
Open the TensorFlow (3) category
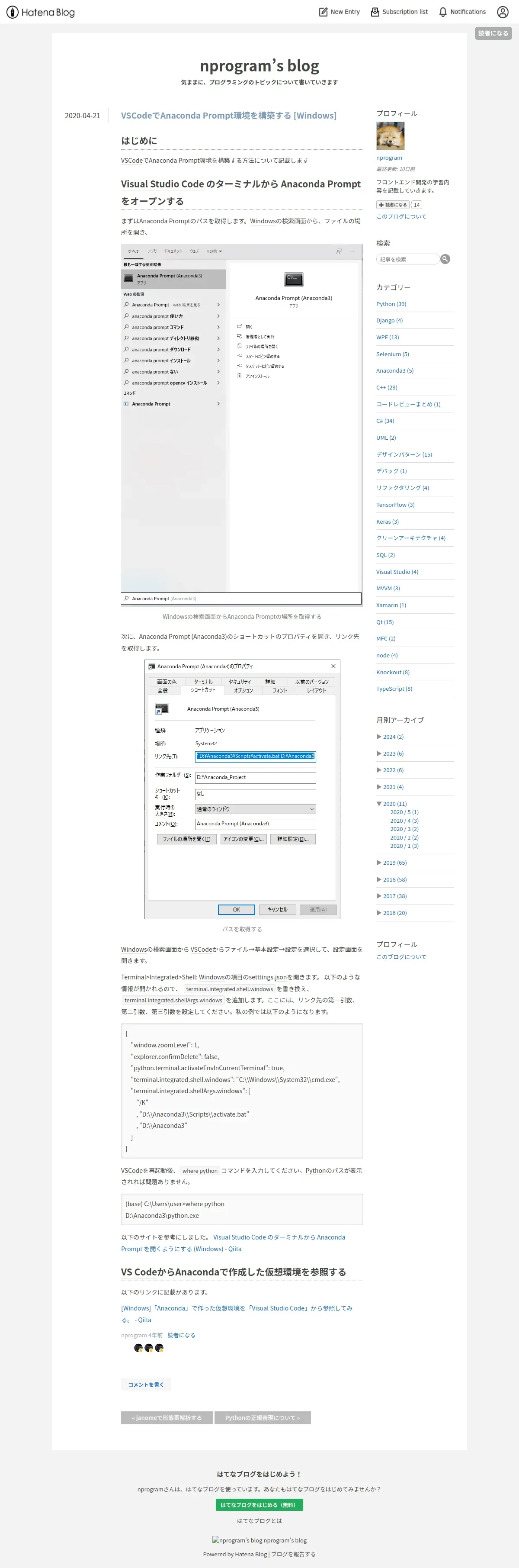[395, 505]
